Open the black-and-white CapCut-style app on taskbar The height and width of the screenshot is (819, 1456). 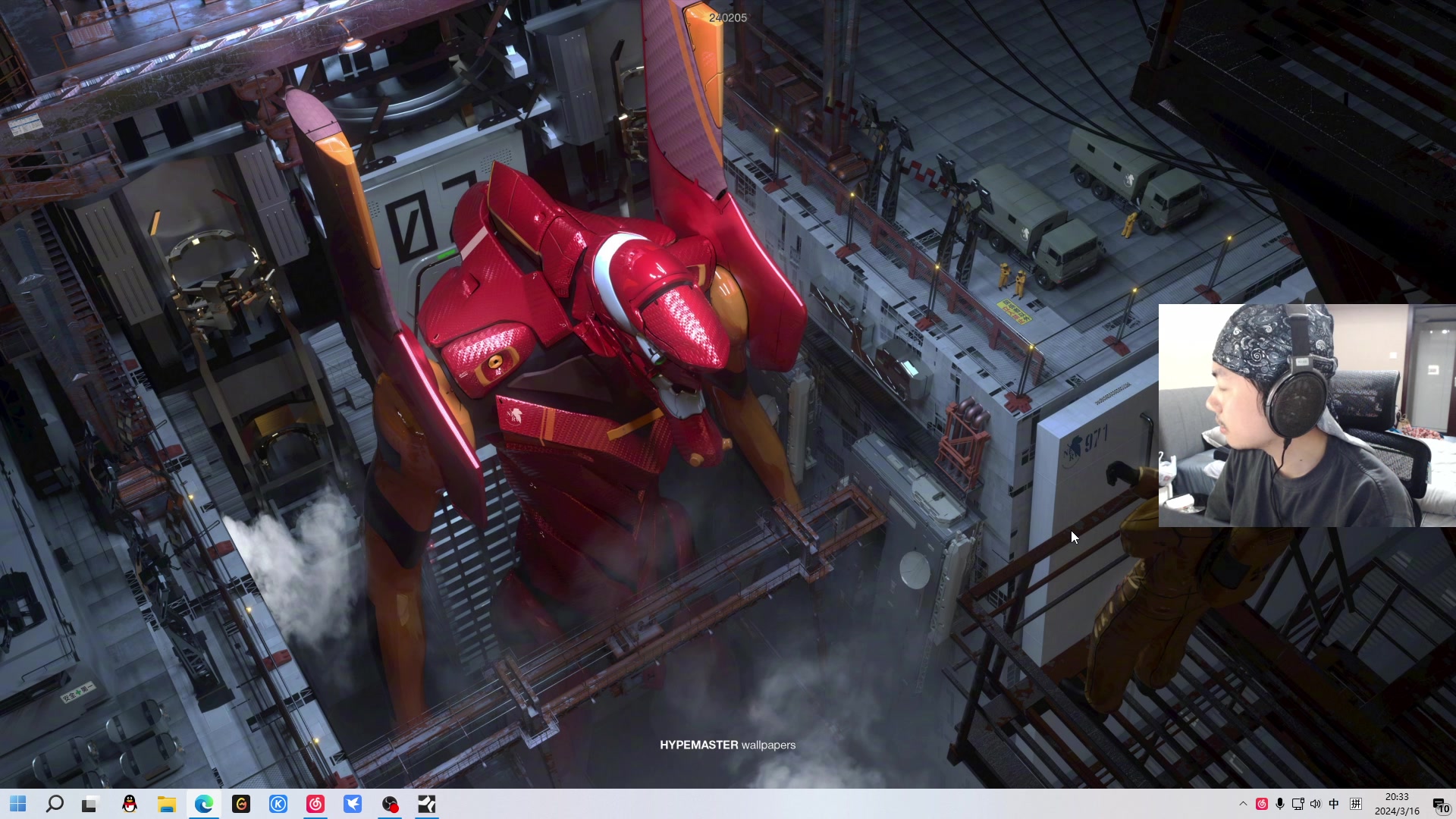pos(427,804)
